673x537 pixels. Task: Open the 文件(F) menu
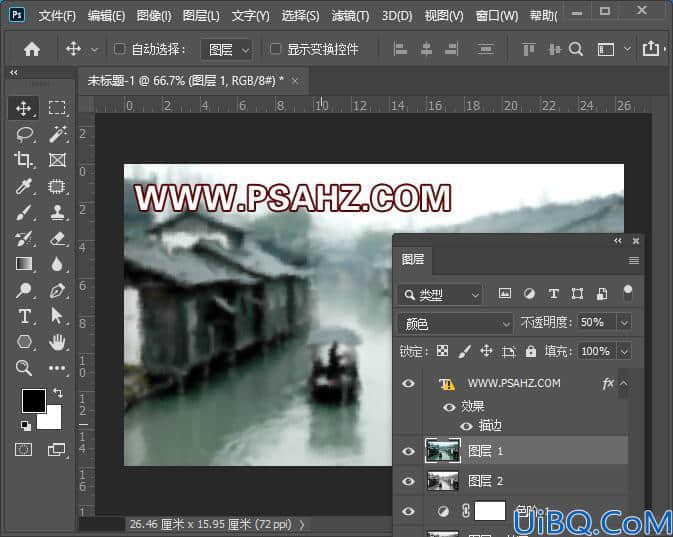[x=57, y=16]
